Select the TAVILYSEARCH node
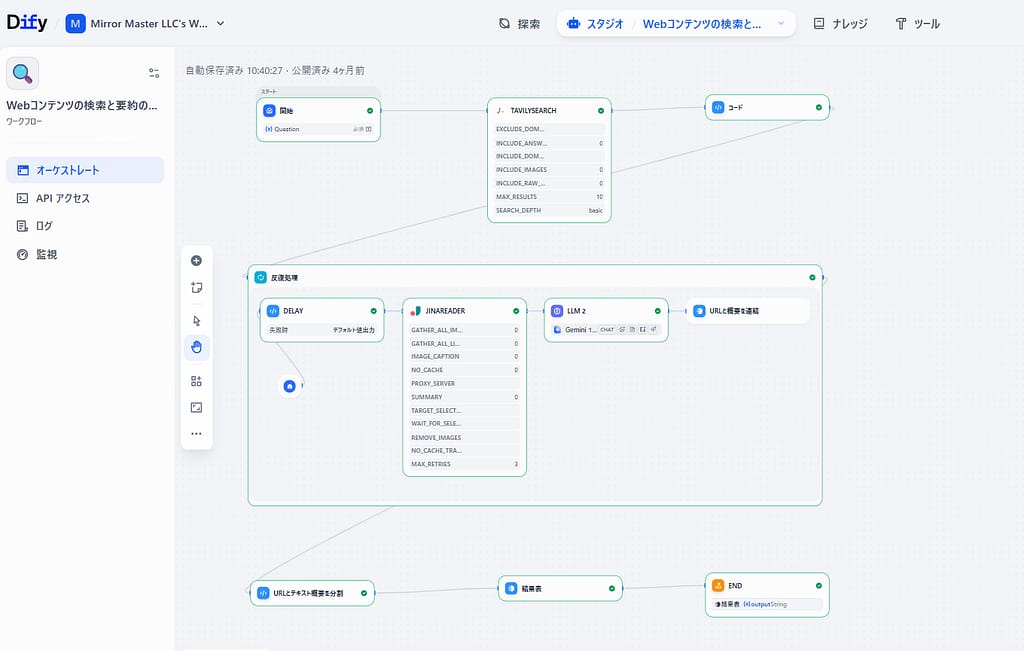This screenshot has height=651, width=1024. pyautogui.click(x=533, y=111)
